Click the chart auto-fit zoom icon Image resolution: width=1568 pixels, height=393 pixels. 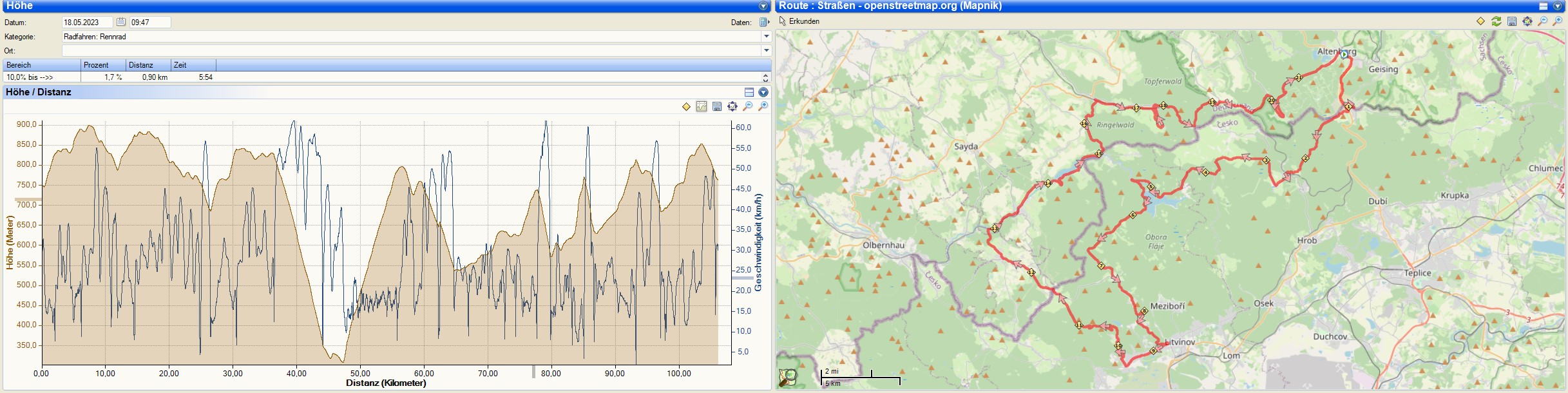732,106
